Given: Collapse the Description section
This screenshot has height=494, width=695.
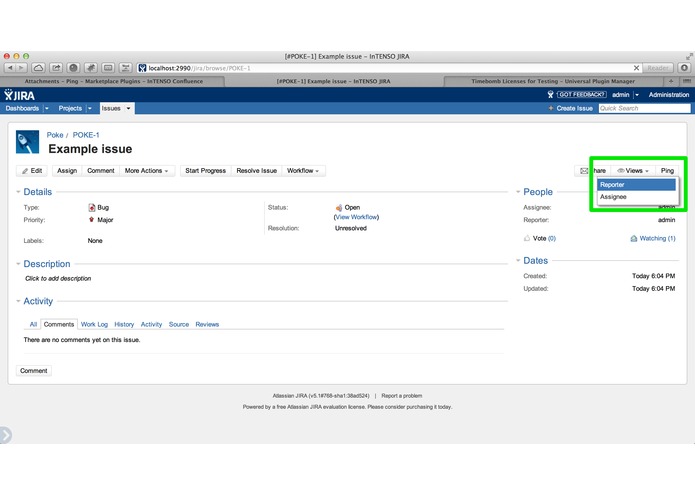Looking at the screenshot, I should click(18, 264).
